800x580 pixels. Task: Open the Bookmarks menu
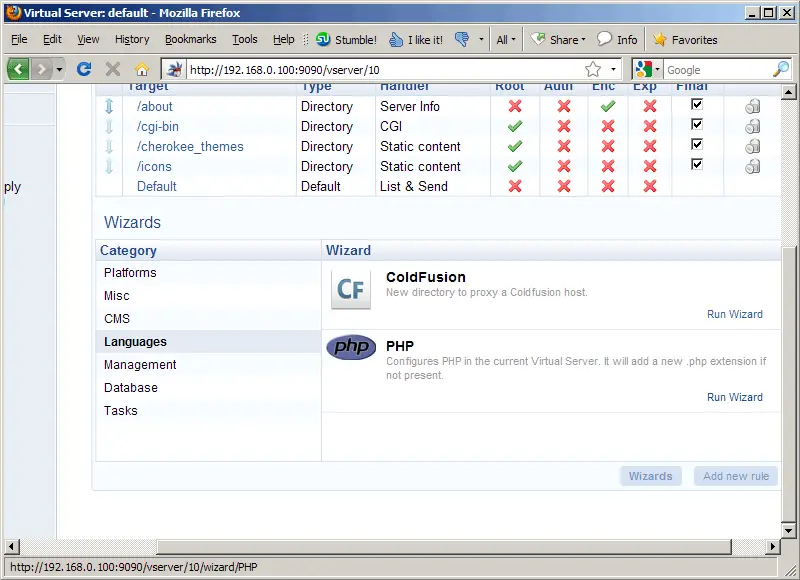coord(190,39)
